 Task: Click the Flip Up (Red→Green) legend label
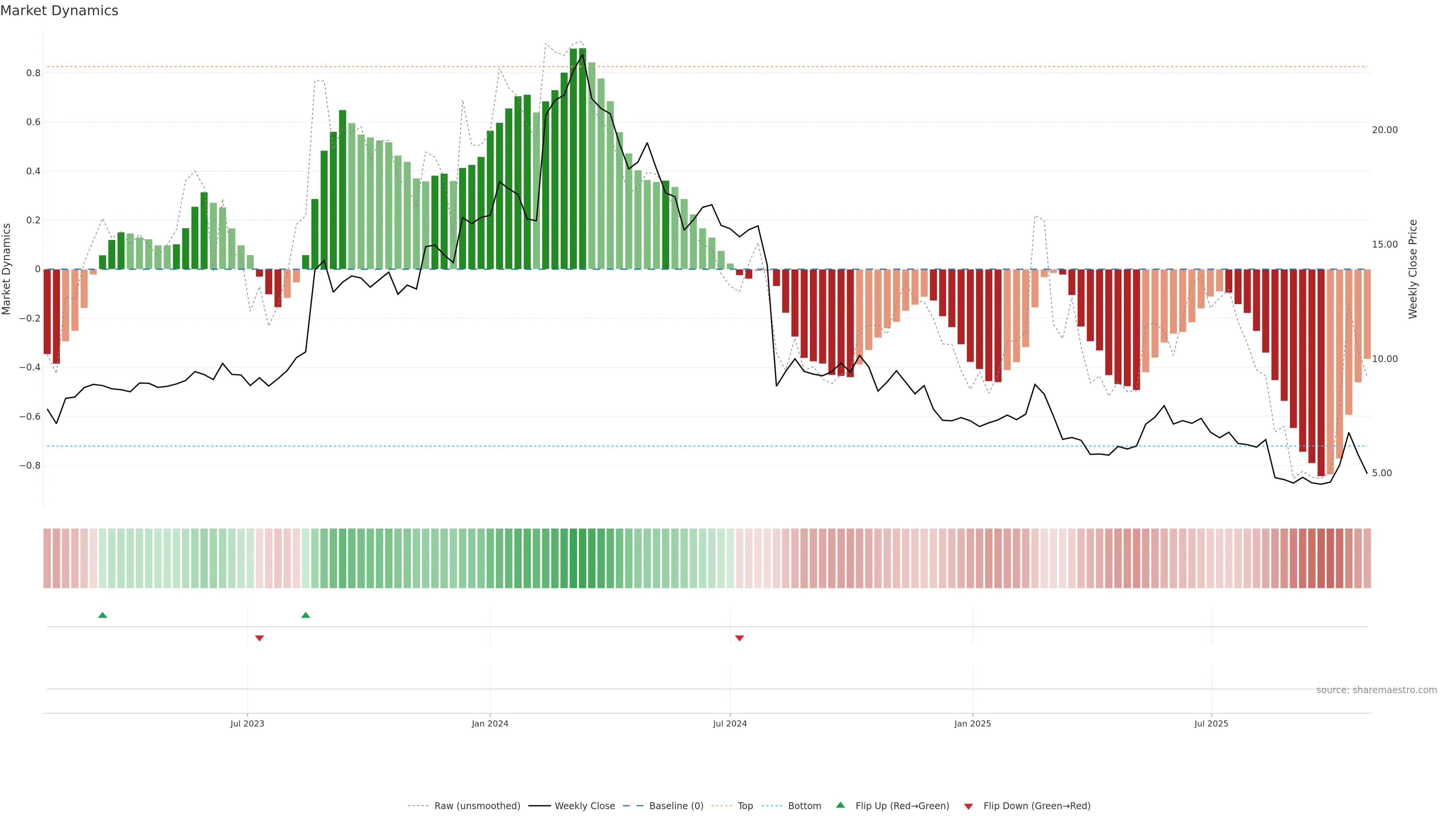point(902,806)
